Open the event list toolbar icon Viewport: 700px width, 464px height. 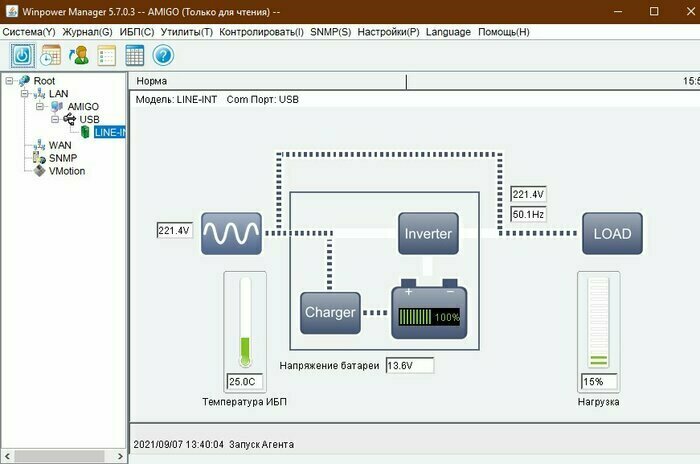point(107,55)
